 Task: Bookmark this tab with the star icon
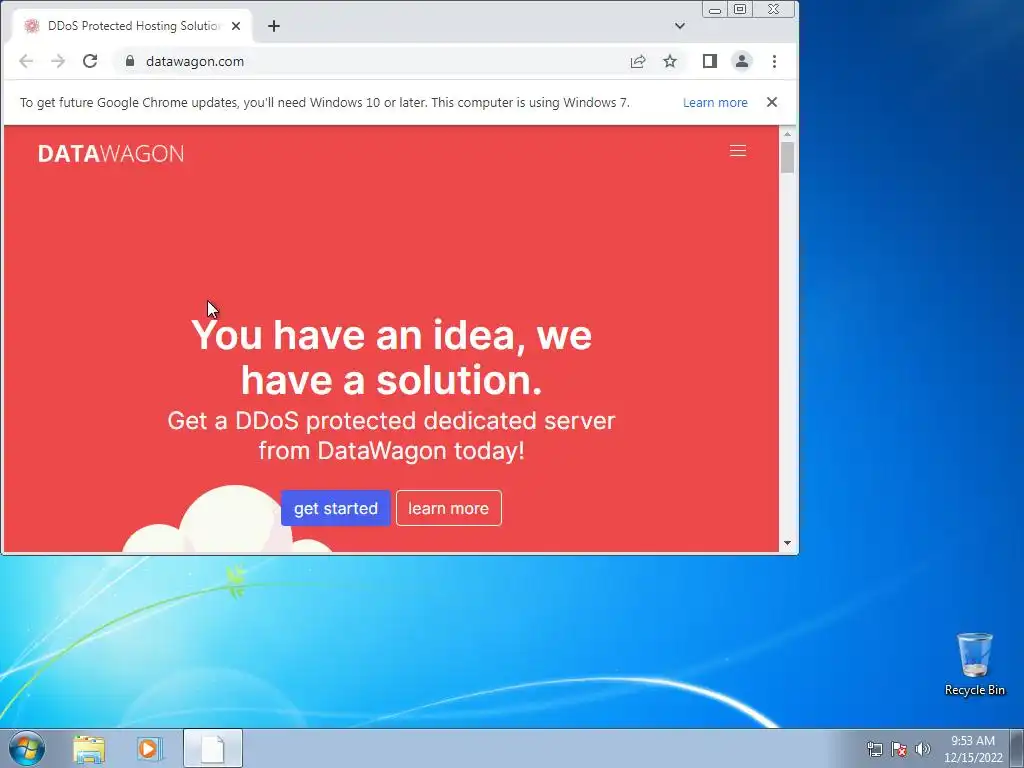point(670,61)
